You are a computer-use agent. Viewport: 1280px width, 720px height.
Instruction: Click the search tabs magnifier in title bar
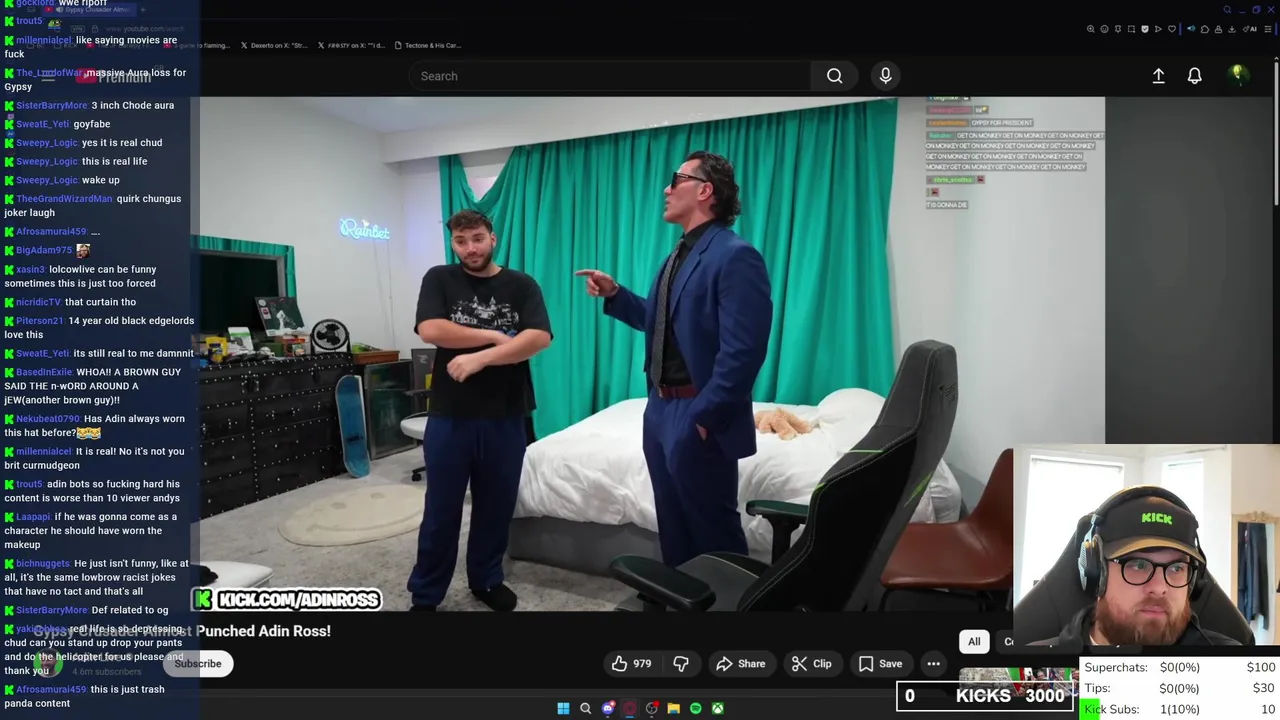pyautogui.click(x=1227, y=10)
